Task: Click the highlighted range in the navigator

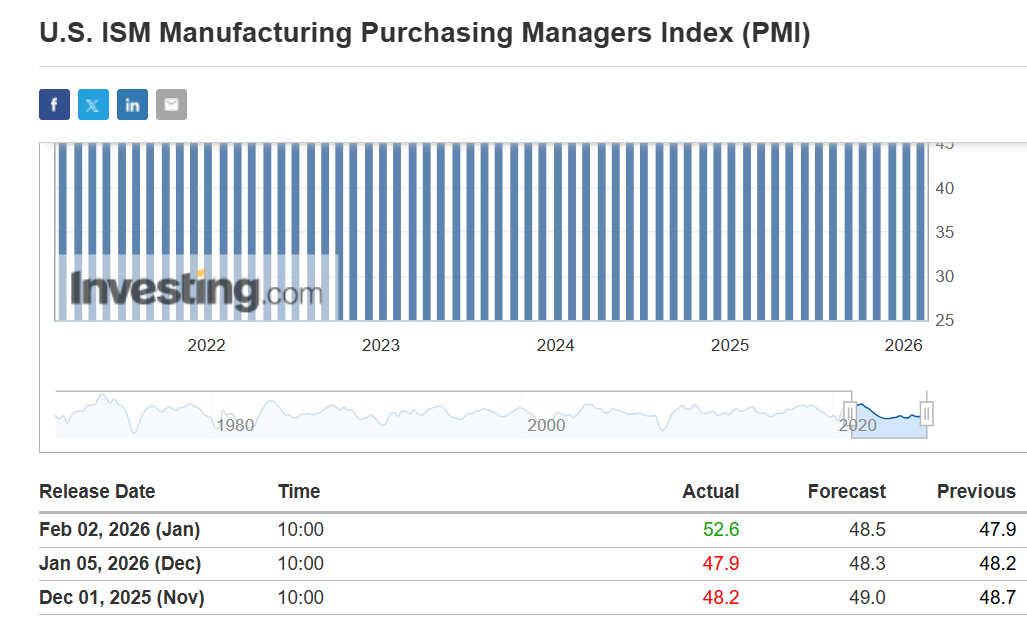Action: click(x=888, y=418)
